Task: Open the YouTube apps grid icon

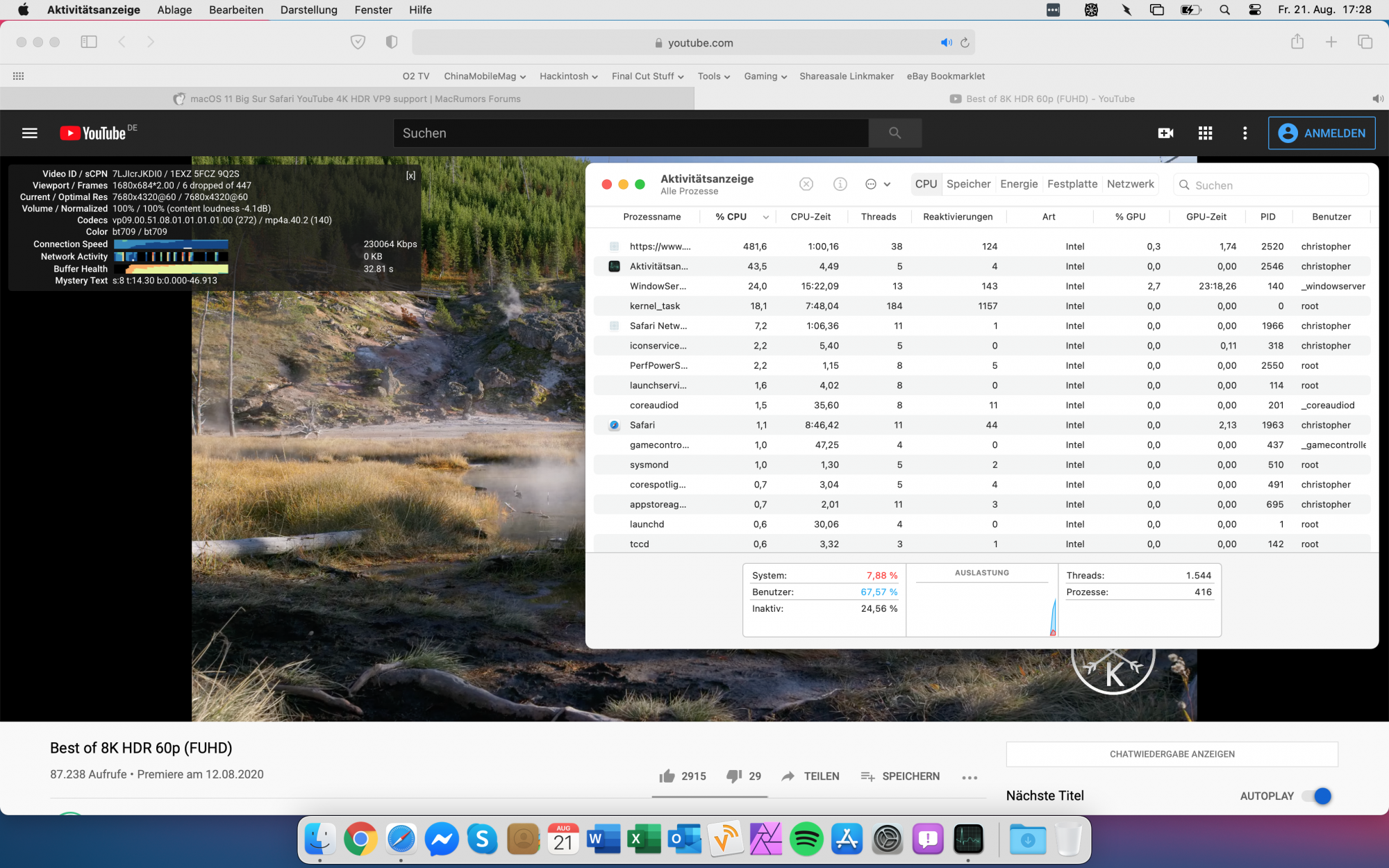Action: pyautogui.click(x=1205, y=133)
